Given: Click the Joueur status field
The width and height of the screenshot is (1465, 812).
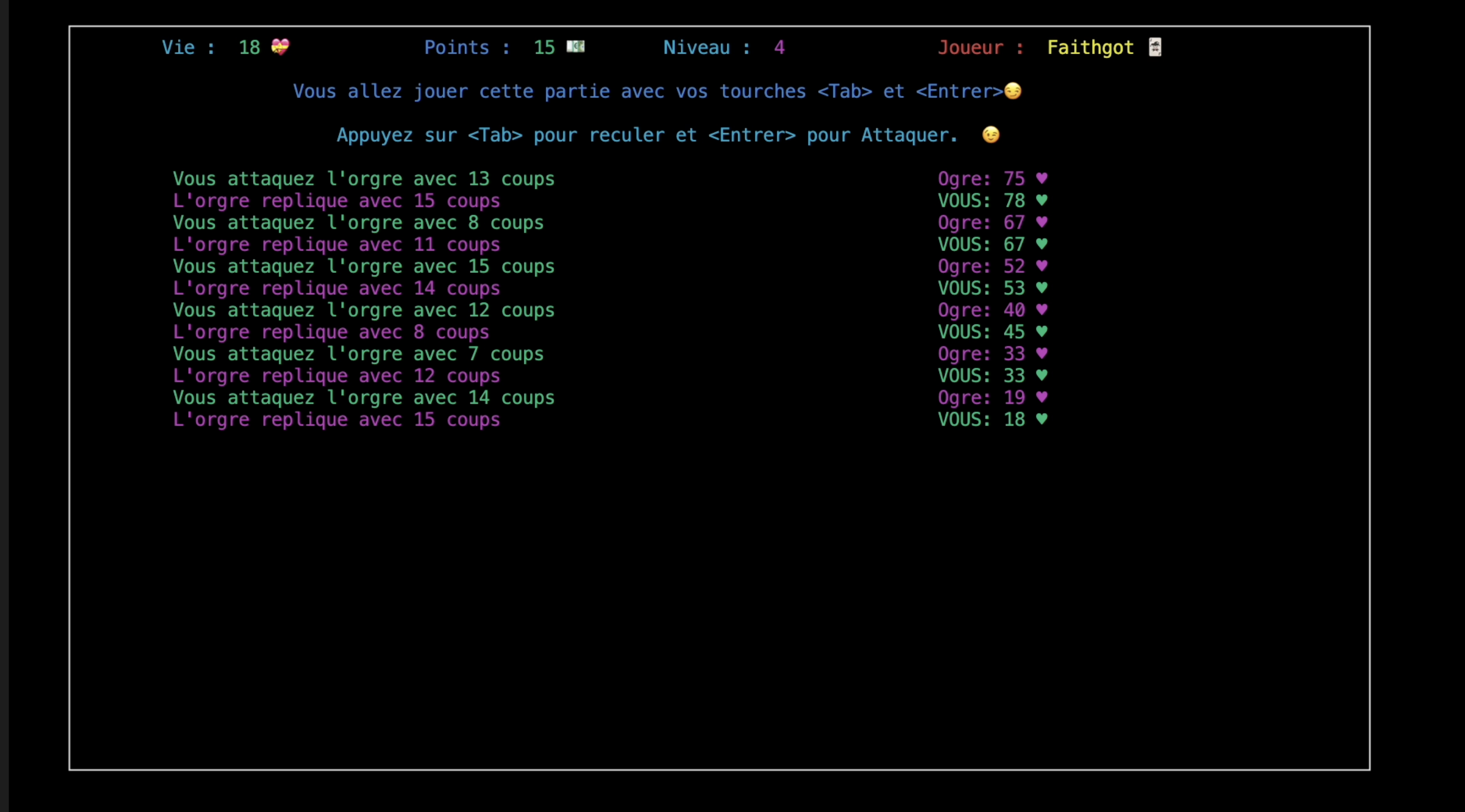Looking at the screenshot, I should pos(980,47).
